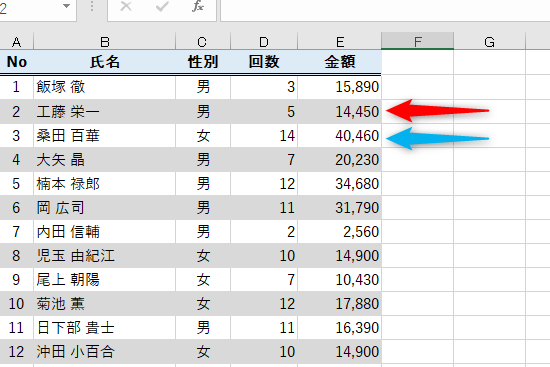Click 性別 cell for 内田 信輔
Screen dimensions: 550x367
pos(203,232)
